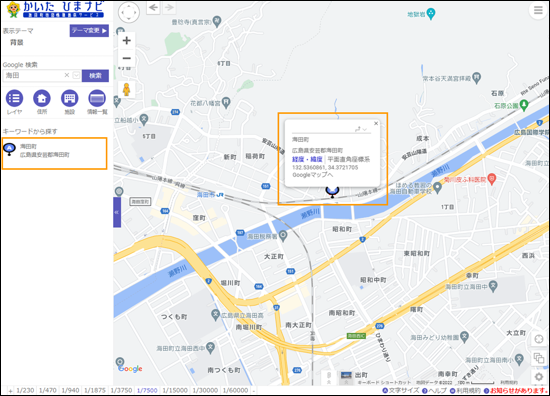Select the 1/7500 map scale

(147, 390)
